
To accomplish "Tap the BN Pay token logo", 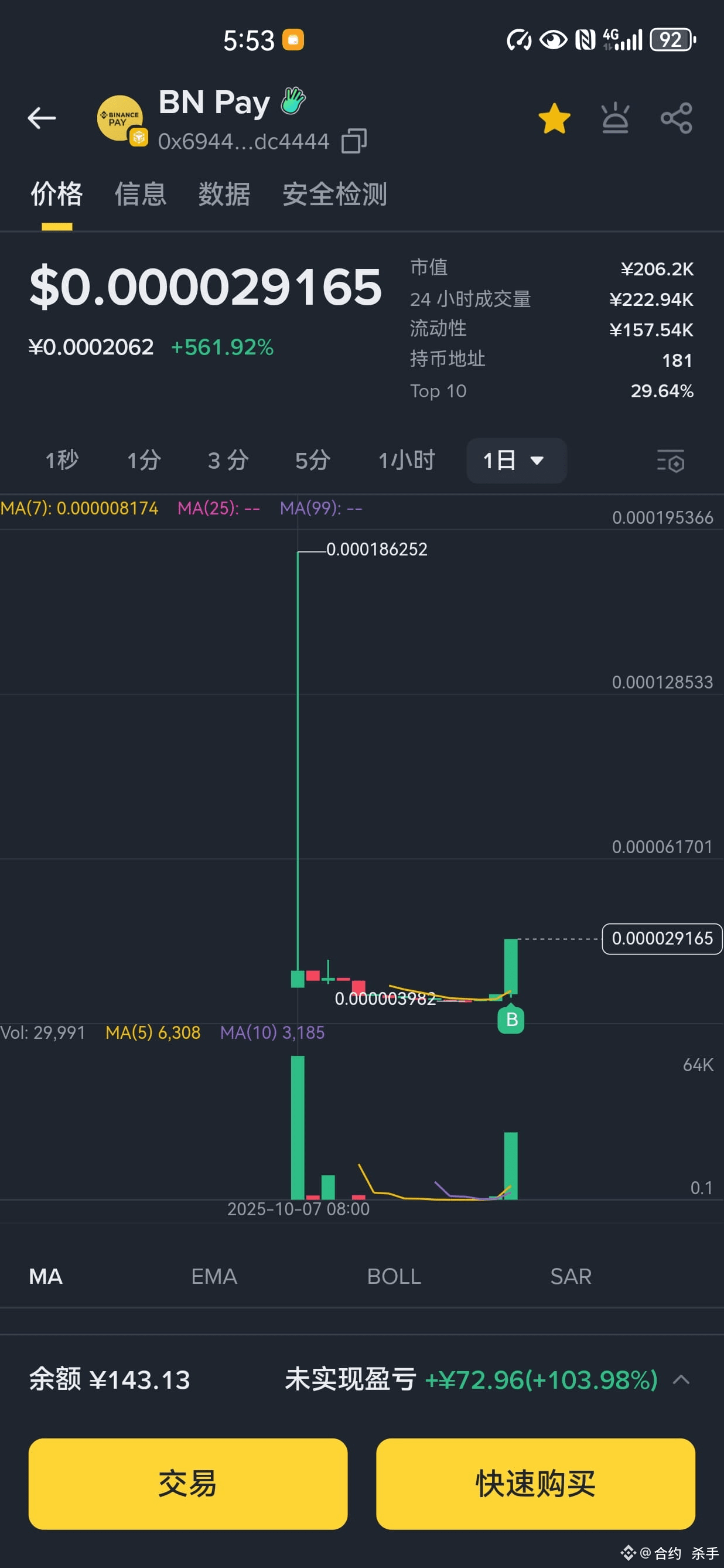I will click(121, 119).
